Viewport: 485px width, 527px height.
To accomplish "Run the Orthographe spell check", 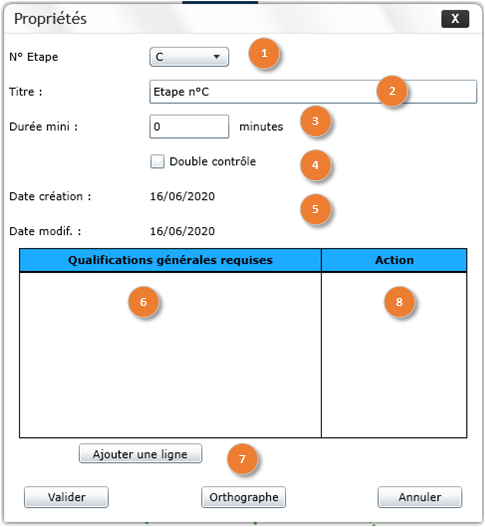I will 243,497.
